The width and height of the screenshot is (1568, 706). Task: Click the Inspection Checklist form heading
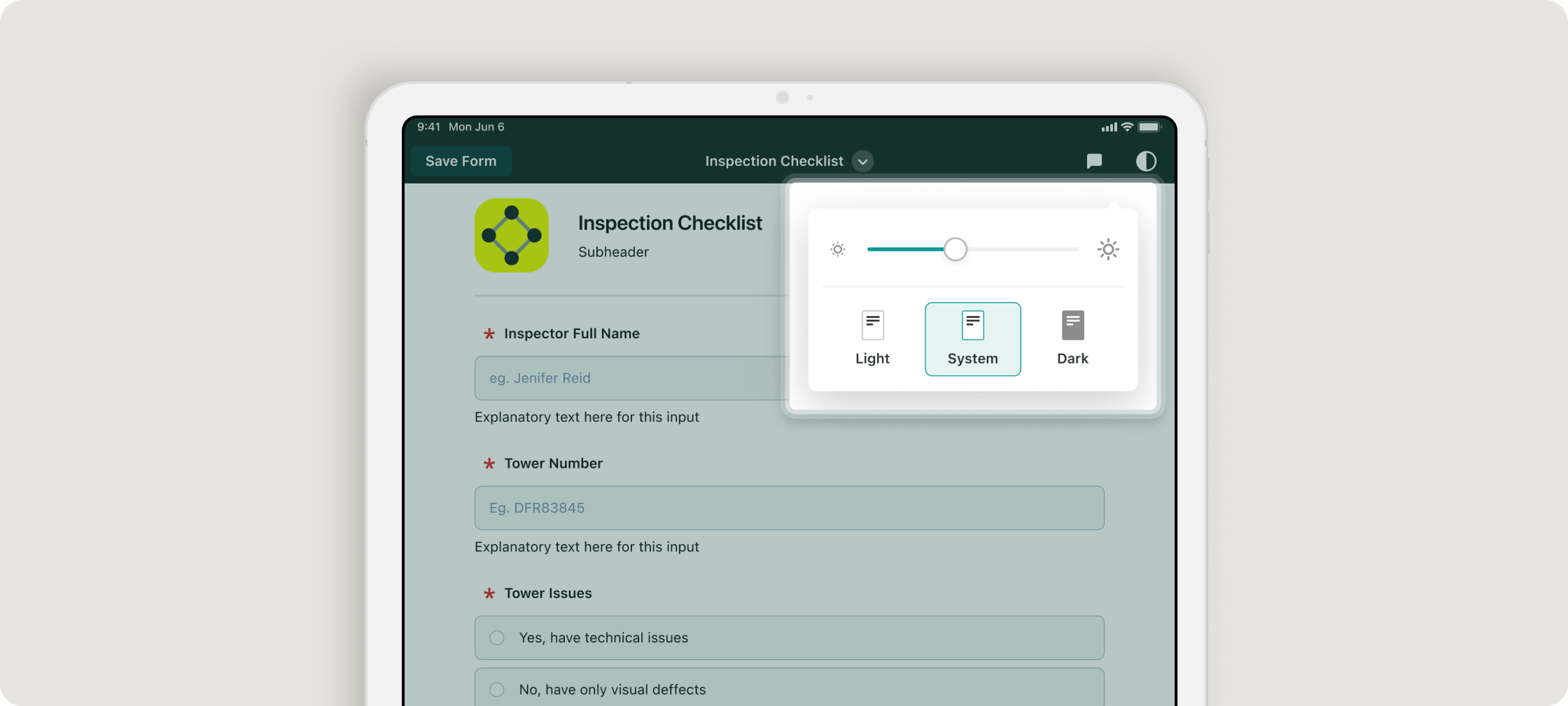(x=670, y=223)
